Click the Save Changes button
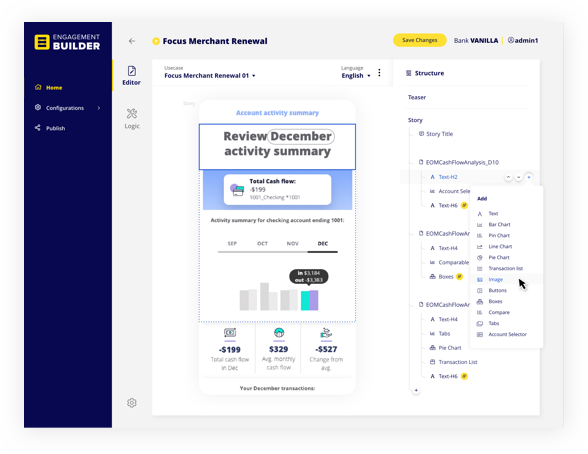This screenshot has height=454, width=588. [x=420, y=40]
